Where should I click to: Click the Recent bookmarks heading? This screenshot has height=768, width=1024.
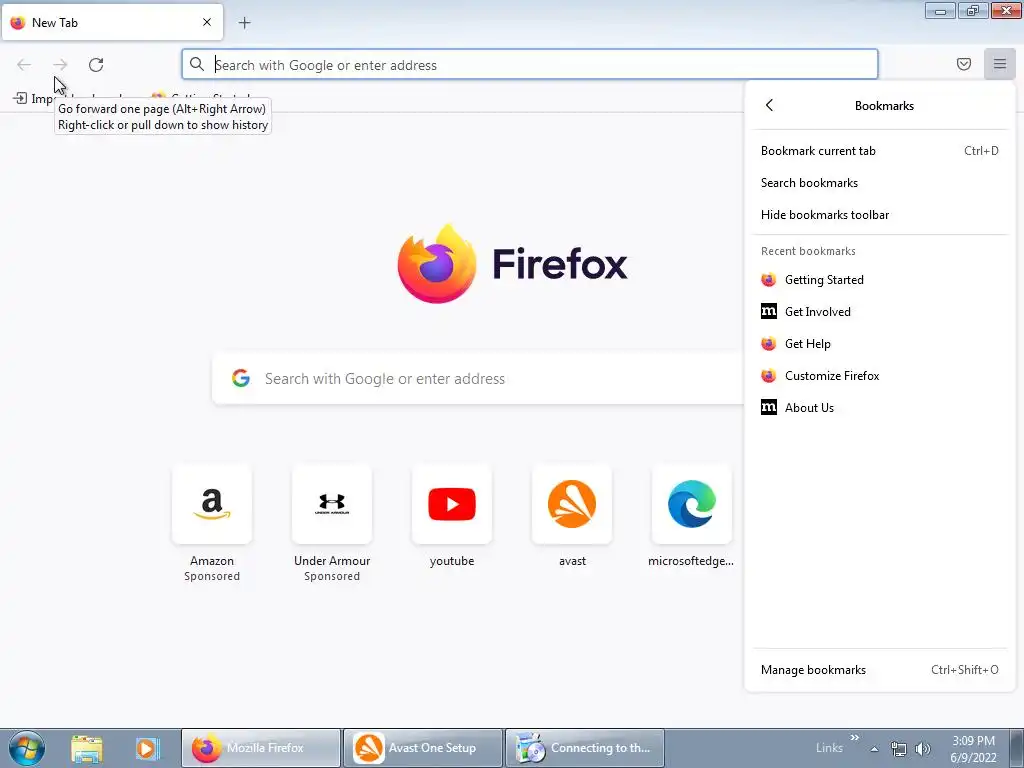[808, 251]
